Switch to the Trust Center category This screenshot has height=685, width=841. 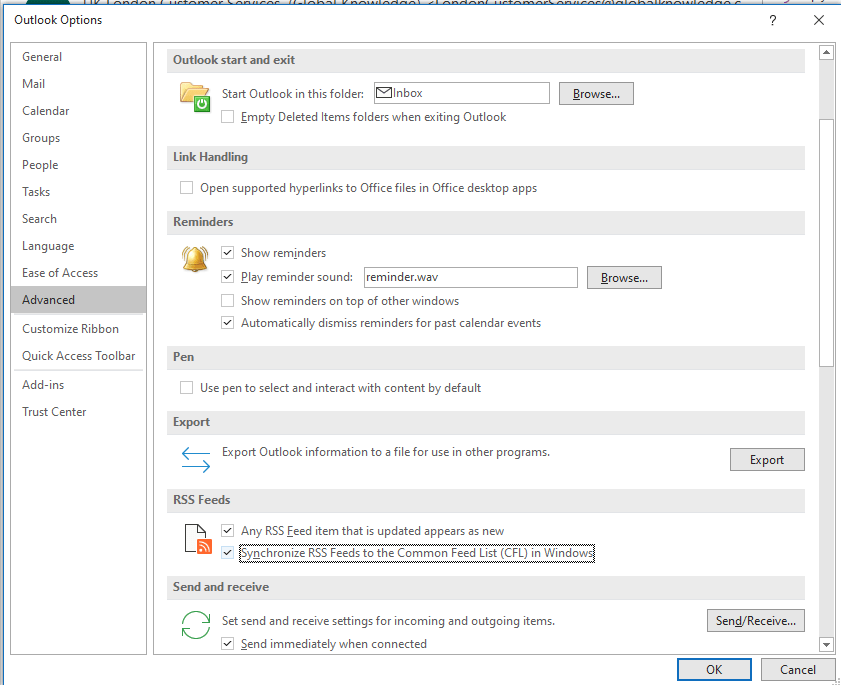54,412
